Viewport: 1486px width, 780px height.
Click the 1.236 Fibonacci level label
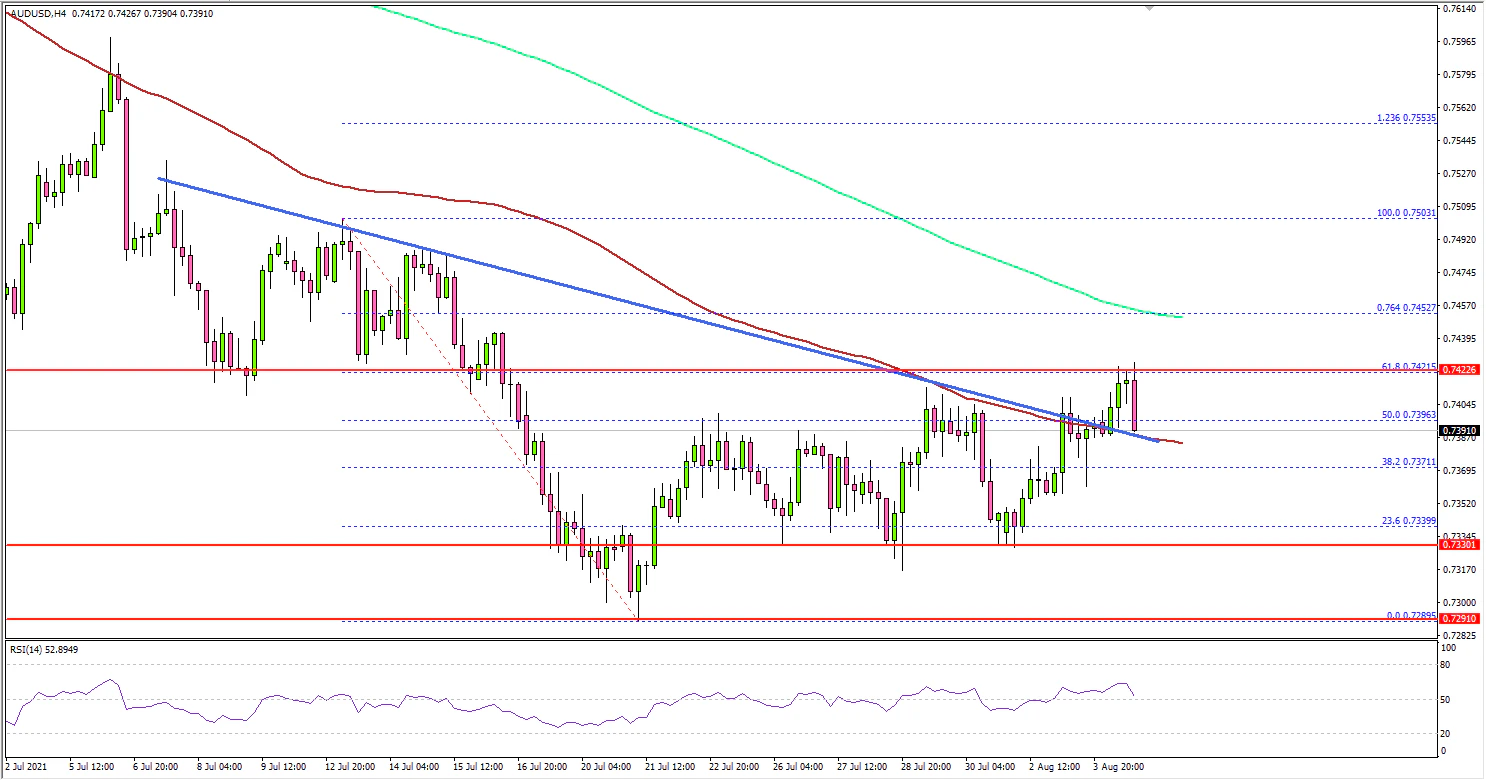(x=1407, y=117)
